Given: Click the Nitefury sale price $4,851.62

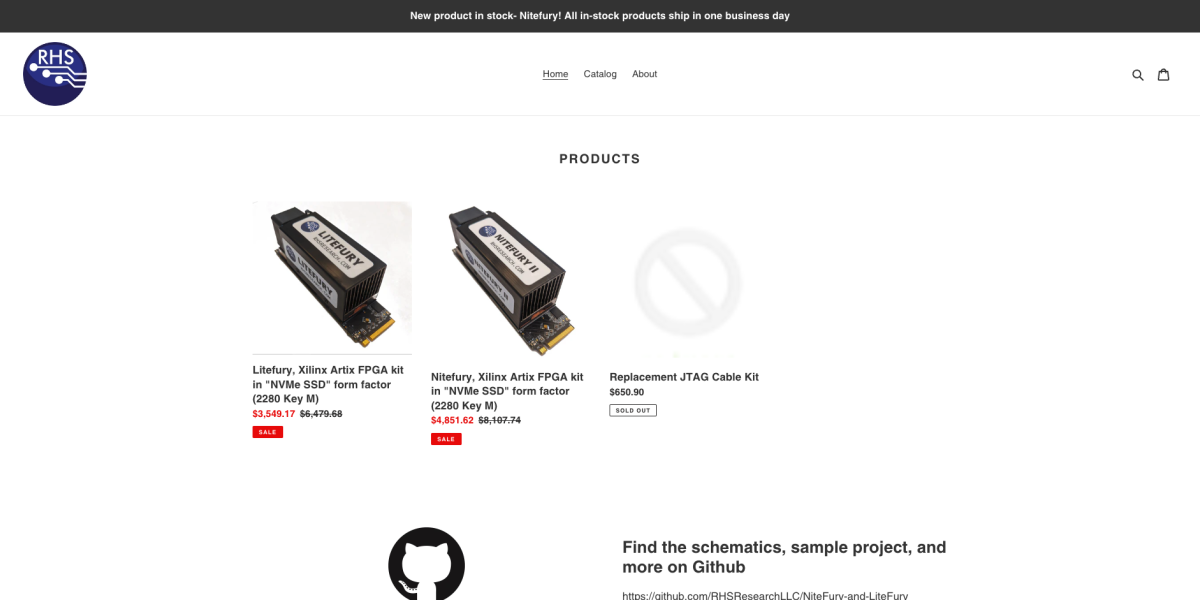Looking at the screenshot, I should click(452, 421).
